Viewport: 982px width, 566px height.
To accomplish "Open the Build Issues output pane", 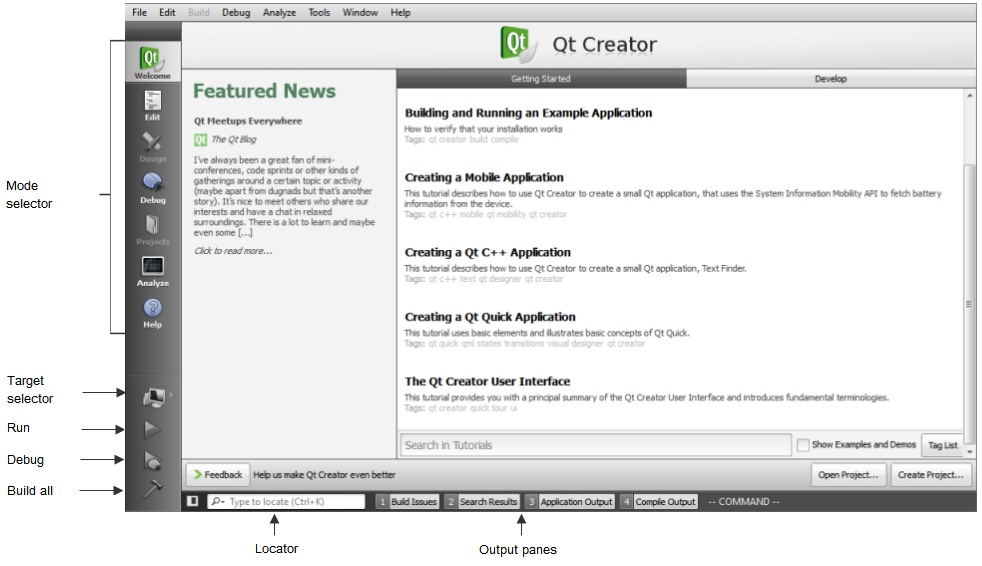I will tap(407, 502).
